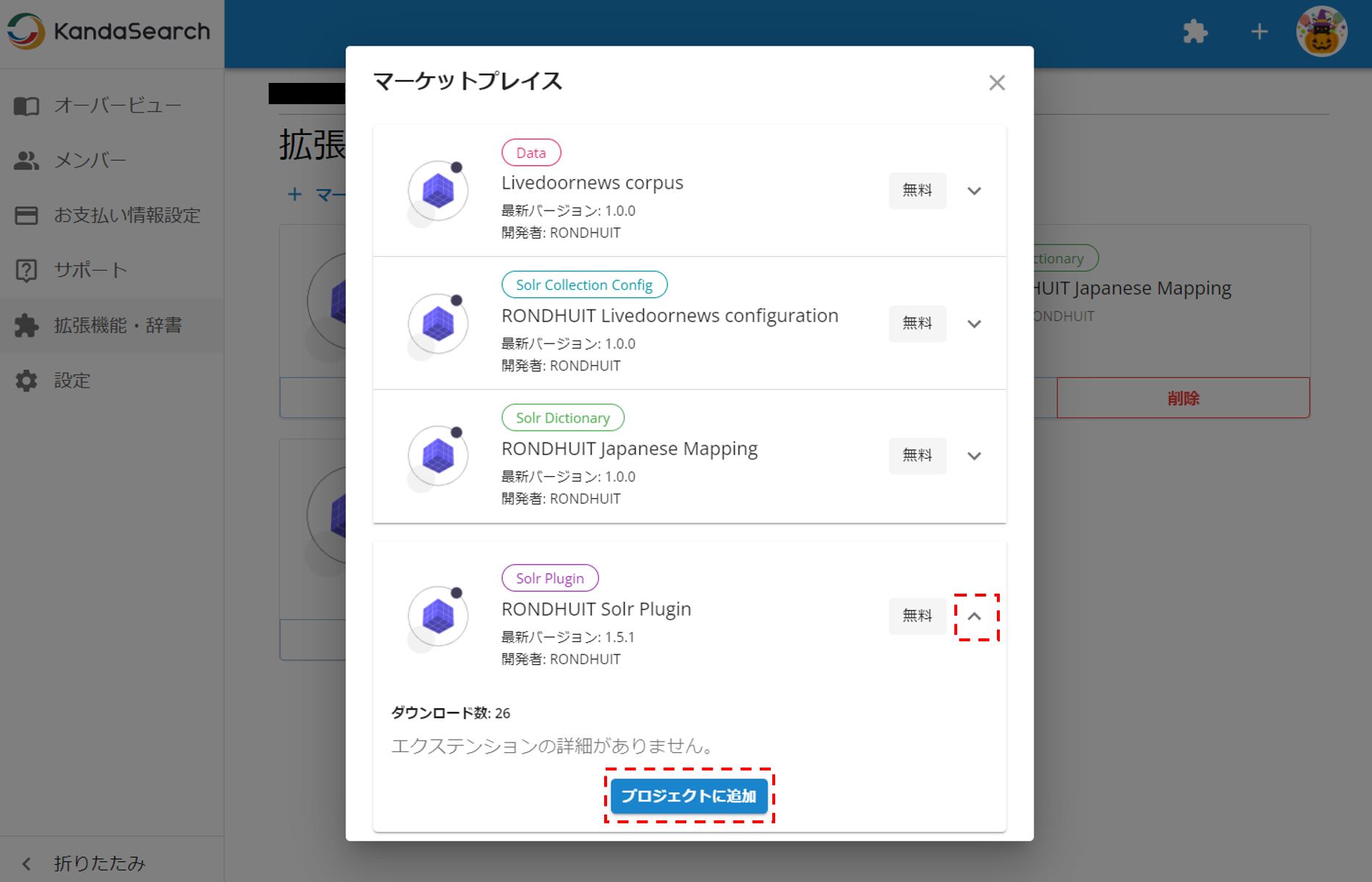Click 最新バージョン: 1.5.1 text
The image size is (1372, 882).
[x=568, y=637]
